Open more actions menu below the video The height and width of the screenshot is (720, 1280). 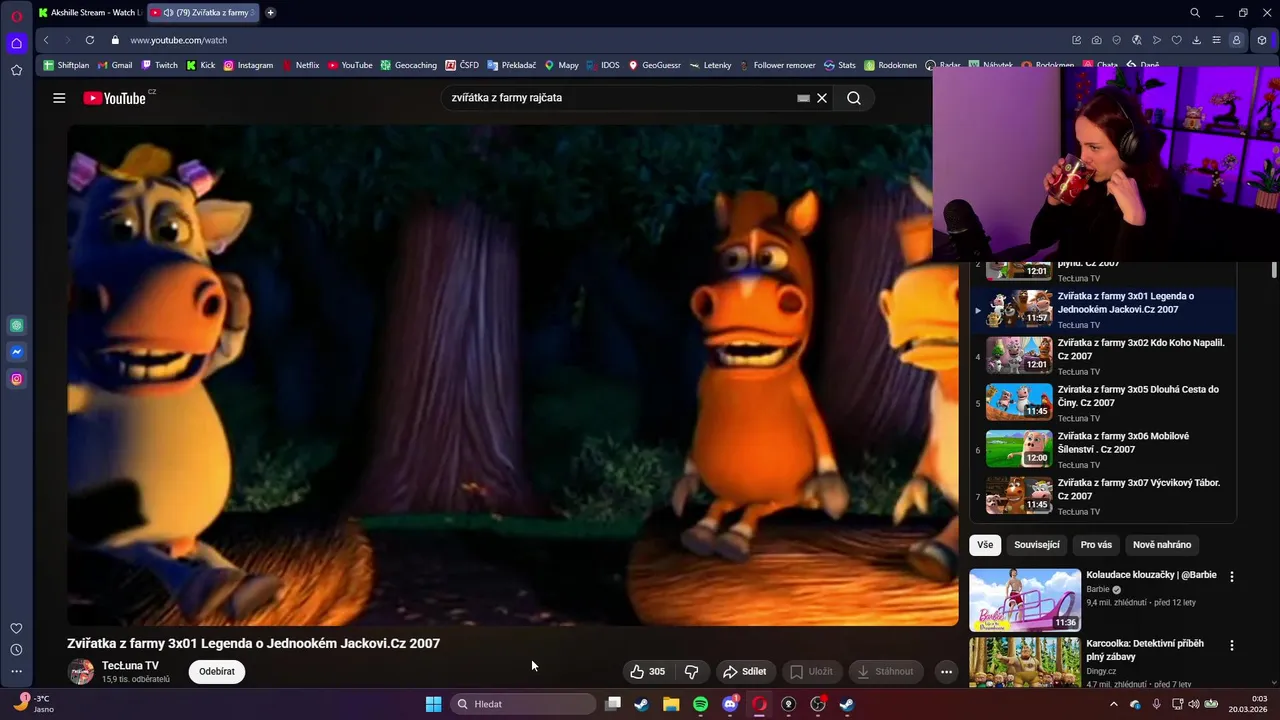pyautogui.click(x=946, y=672)
